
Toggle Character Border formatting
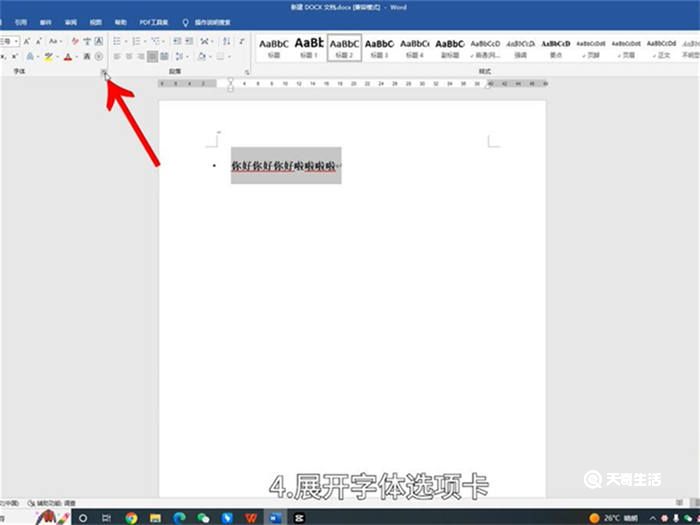pyautogui.click(x=99, y=42)
